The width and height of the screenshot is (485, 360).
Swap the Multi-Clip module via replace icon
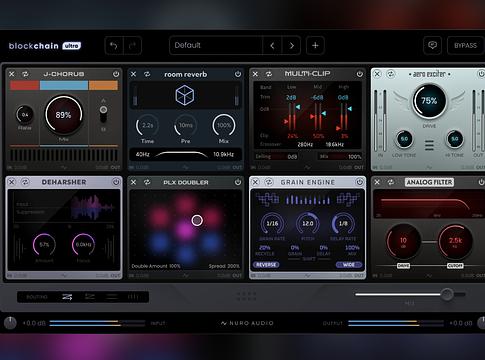[269, 74]
